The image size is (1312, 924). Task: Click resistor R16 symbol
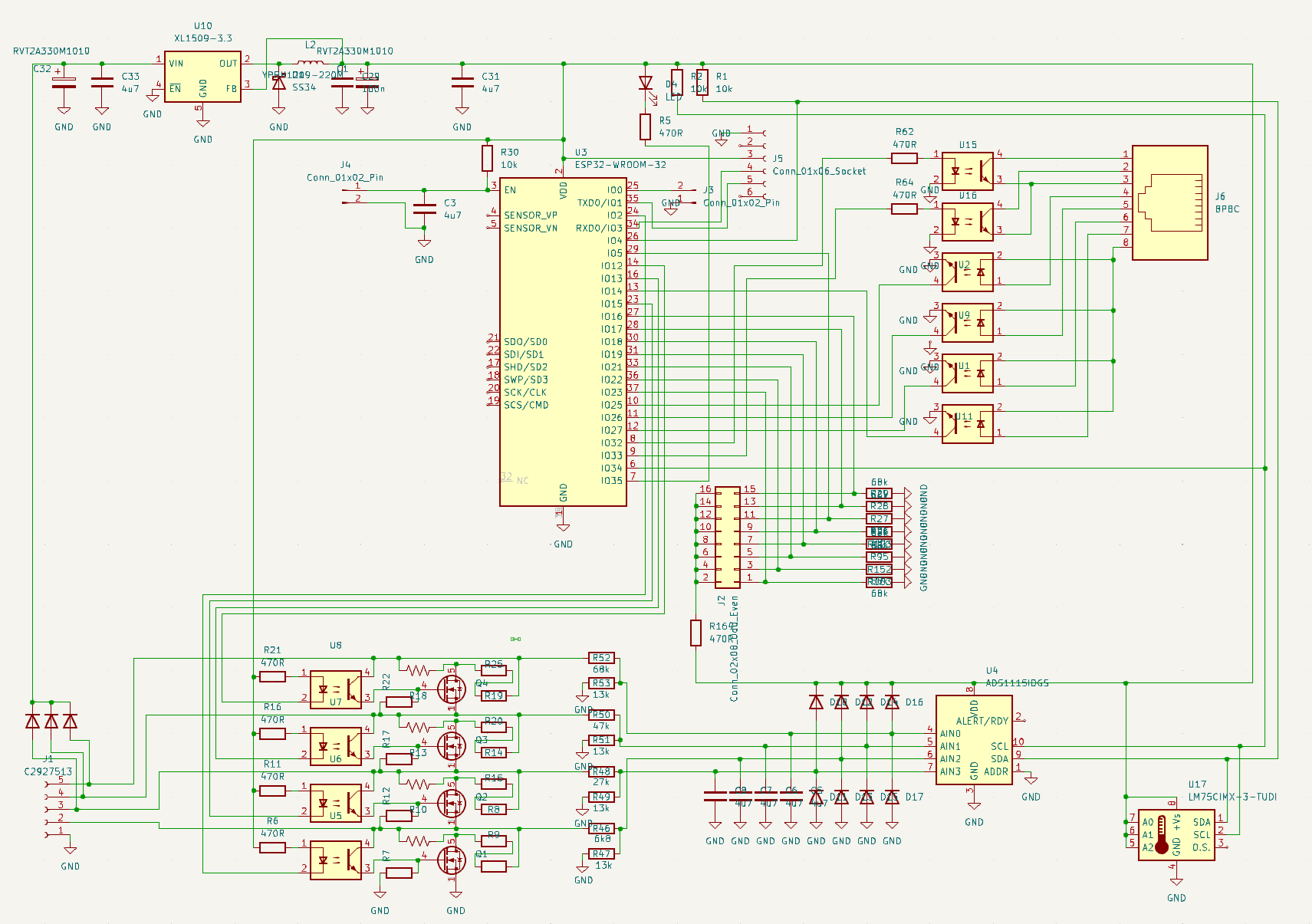tap(272, 734)
